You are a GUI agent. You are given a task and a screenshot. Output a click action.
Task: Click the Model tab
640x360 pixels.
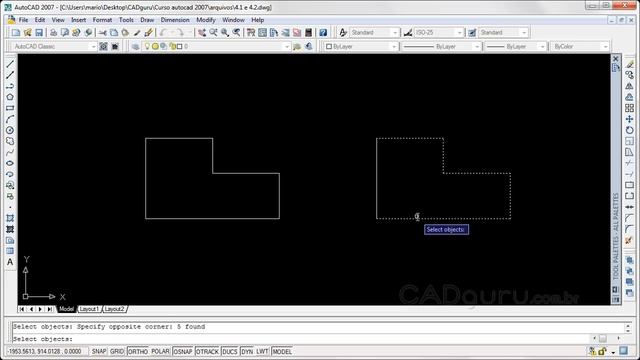tap(66, 309)
